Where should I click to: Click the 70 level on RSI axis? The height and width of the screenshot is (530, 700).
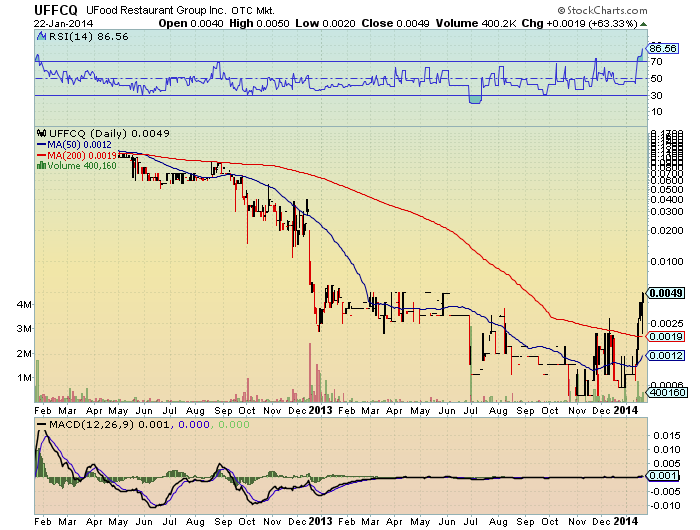click(656, 62)
